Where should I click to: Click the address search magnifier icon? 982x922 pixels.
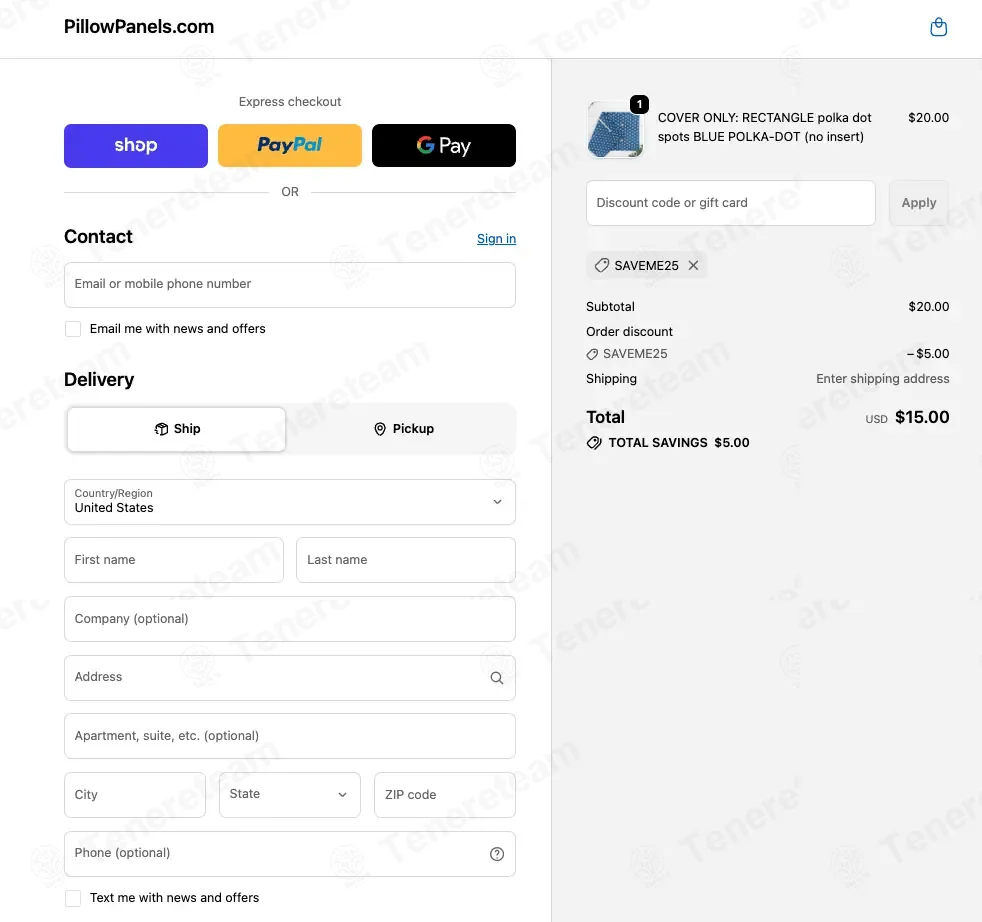[497, 678]
